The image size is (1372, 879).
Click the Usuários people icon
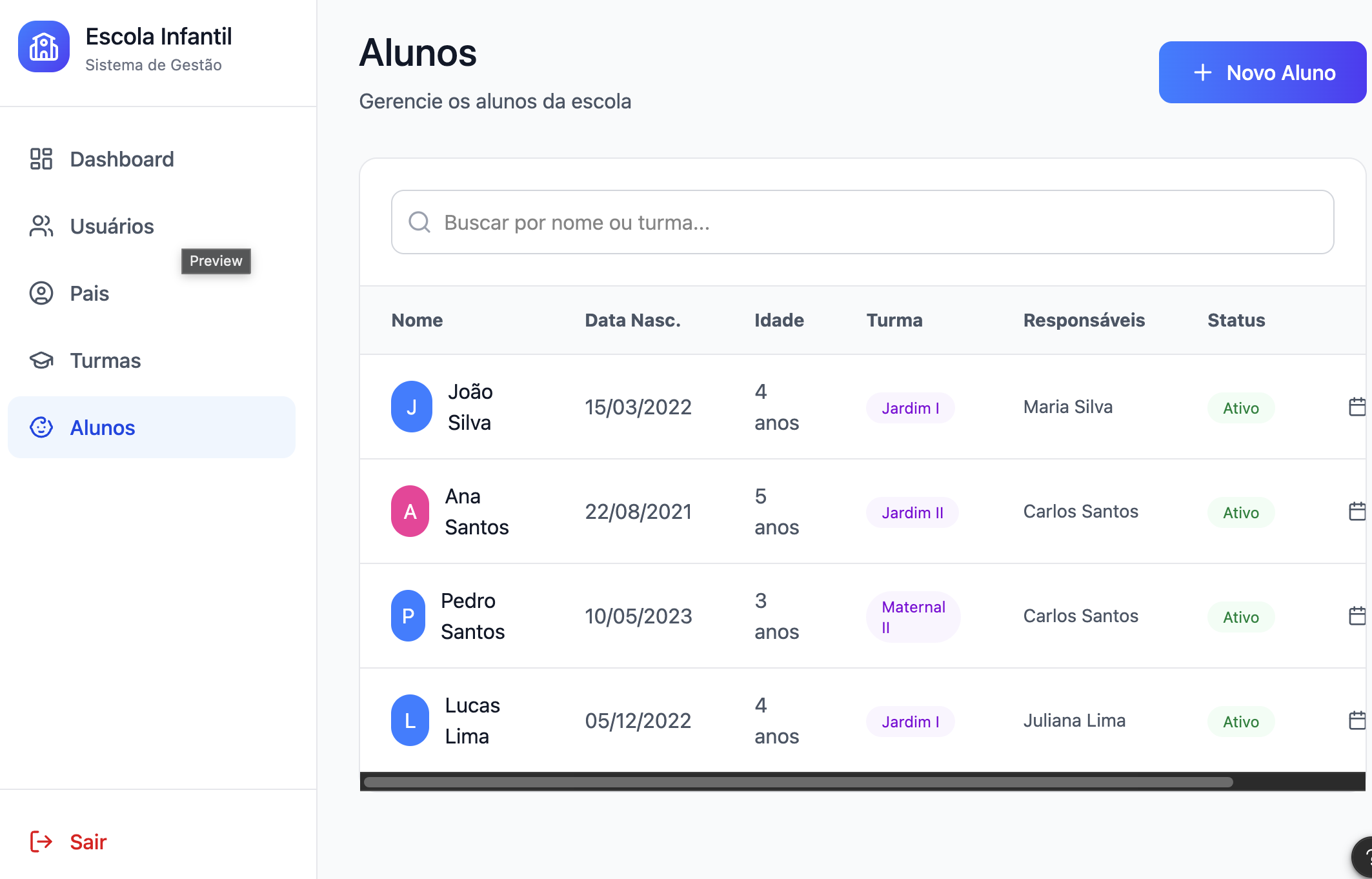click(x=41, y=226)
